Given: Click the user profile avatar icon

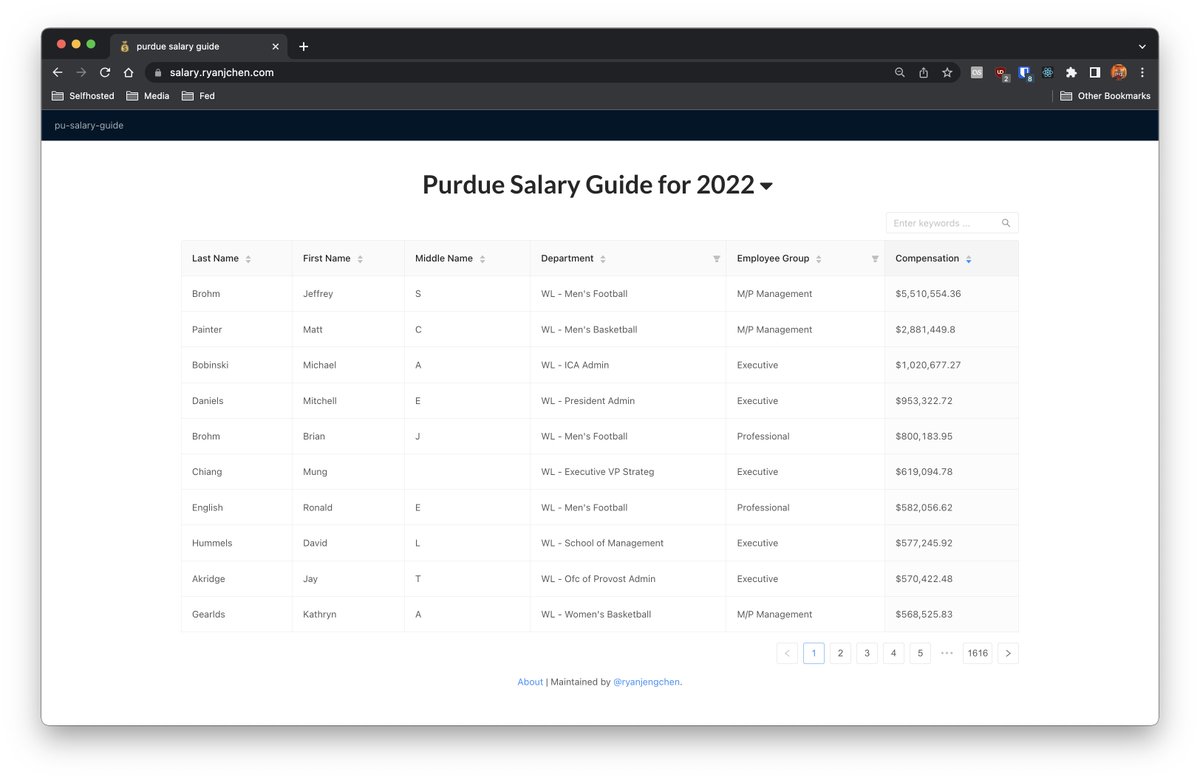Looking at the screenshot, I should click(1119, 72).
